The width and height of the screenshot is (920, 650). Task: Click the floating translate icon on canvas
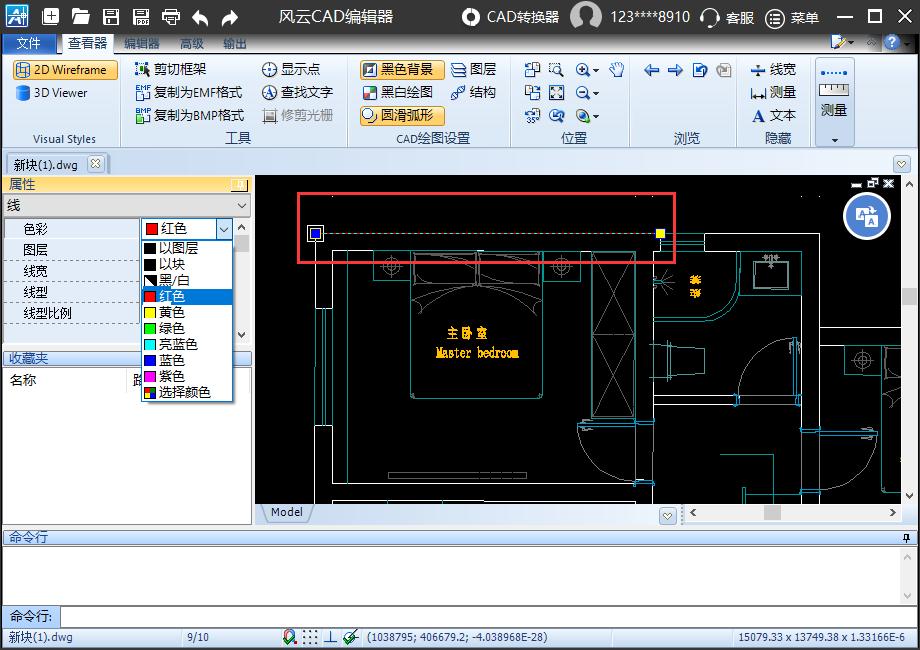(x=866, y=216)
